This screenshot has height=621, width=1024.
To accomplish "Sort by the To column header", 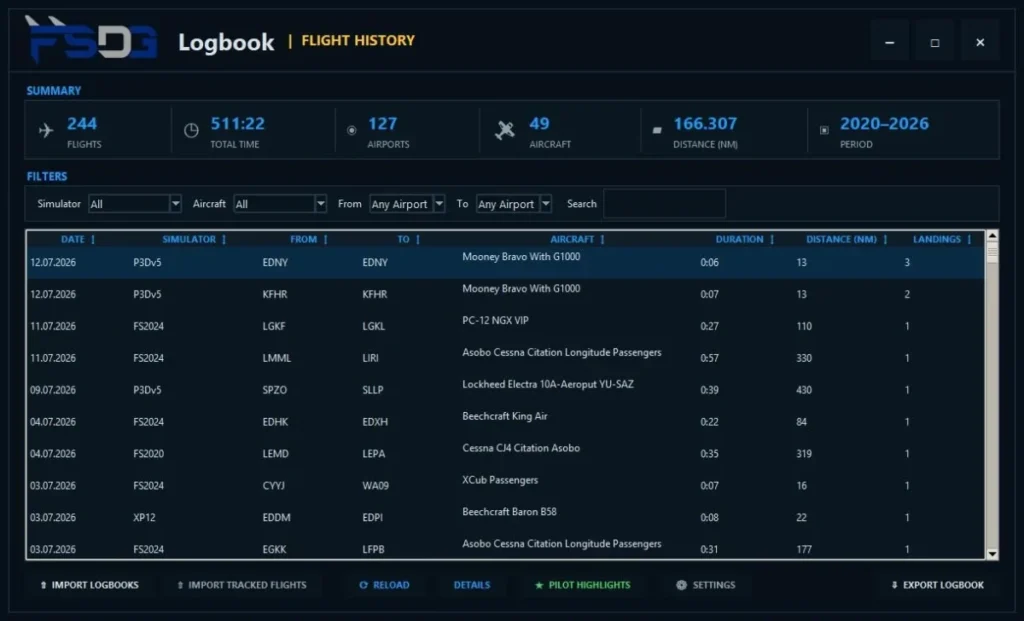I will point(408,240).
